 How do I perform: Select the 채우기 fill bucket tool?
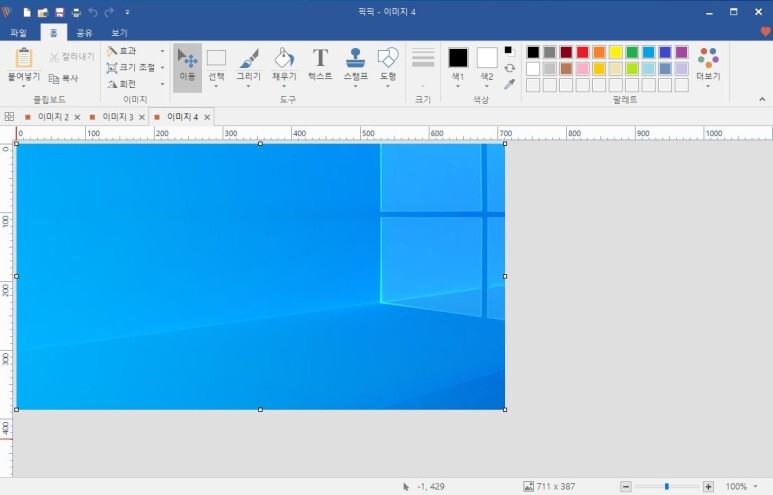[x=284, y=62]
